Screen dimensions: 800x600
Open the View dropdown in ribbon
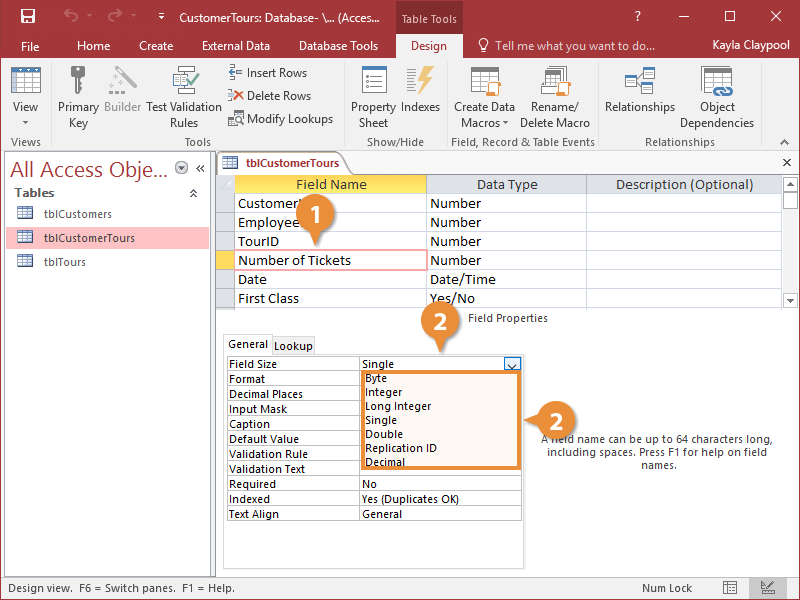[x=26, y=122]
